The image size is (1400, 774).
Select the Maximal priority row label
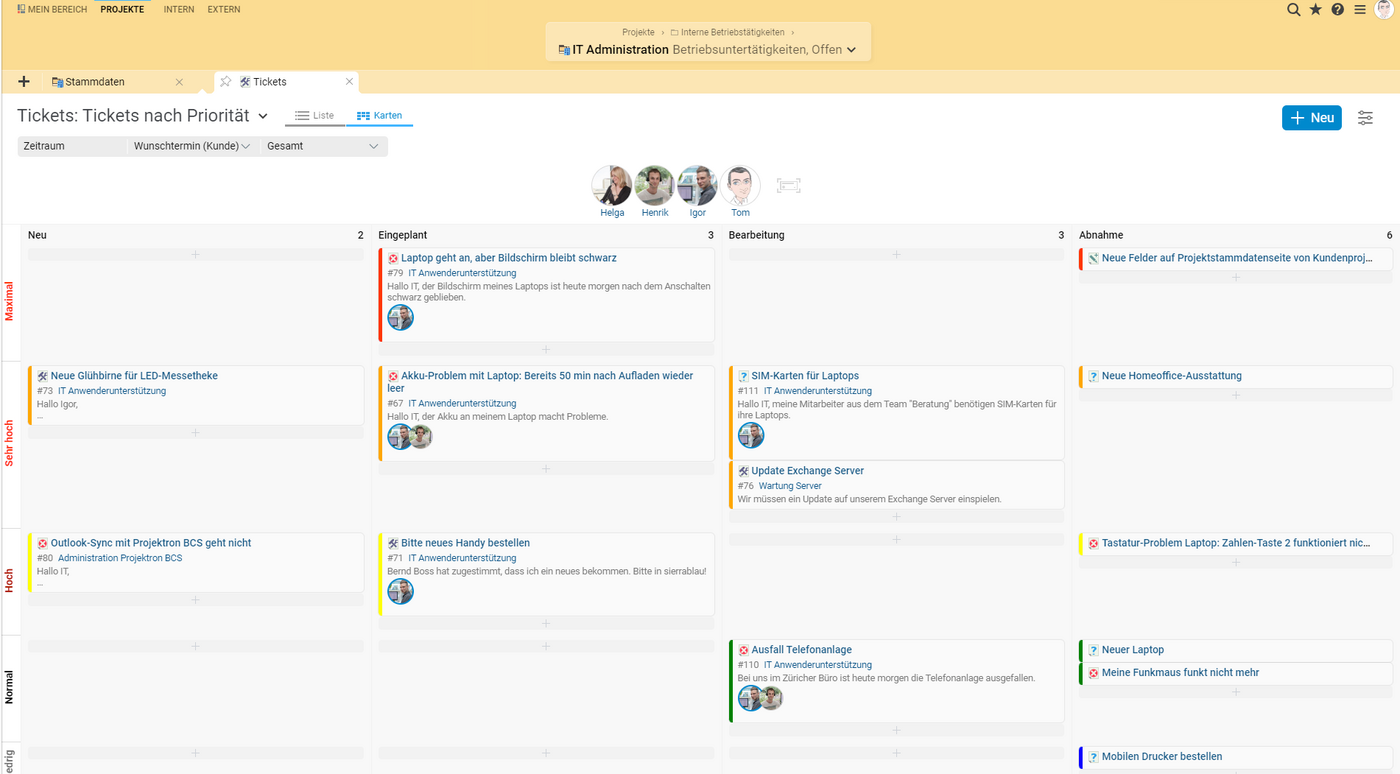click(9, 301)
